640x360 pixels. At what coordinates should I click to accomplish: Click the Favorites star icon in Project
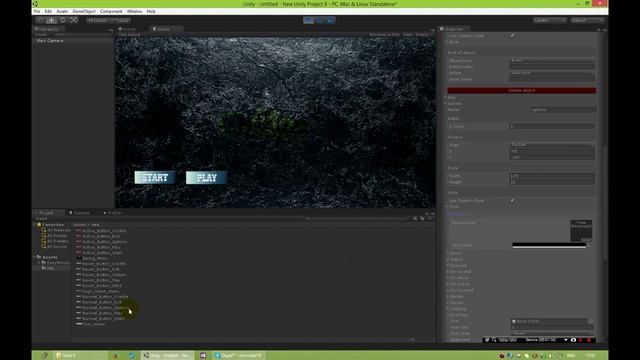tap(40, 224)
